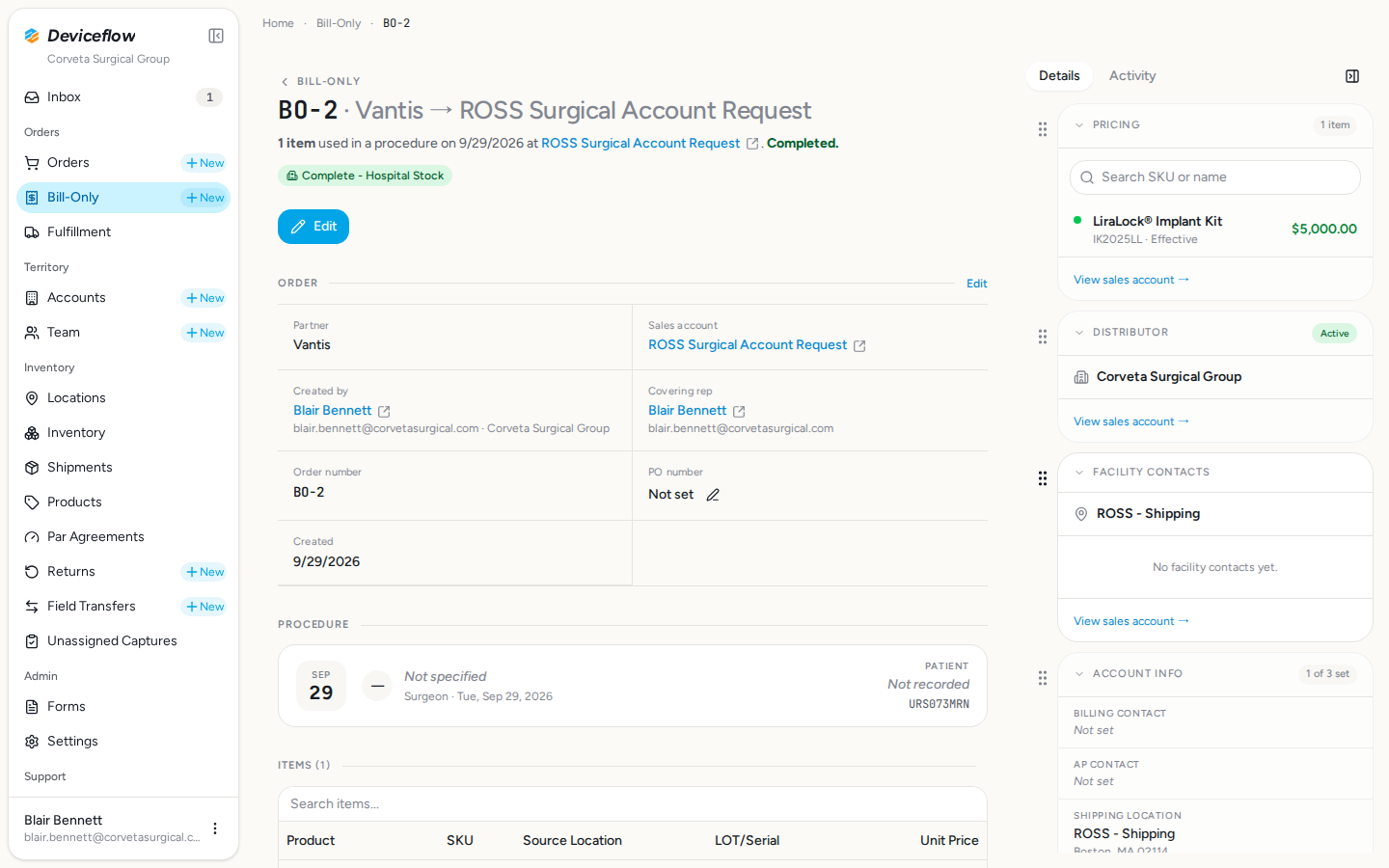Click the blue Edit button

pyautogui.click(x=313, y=227)
